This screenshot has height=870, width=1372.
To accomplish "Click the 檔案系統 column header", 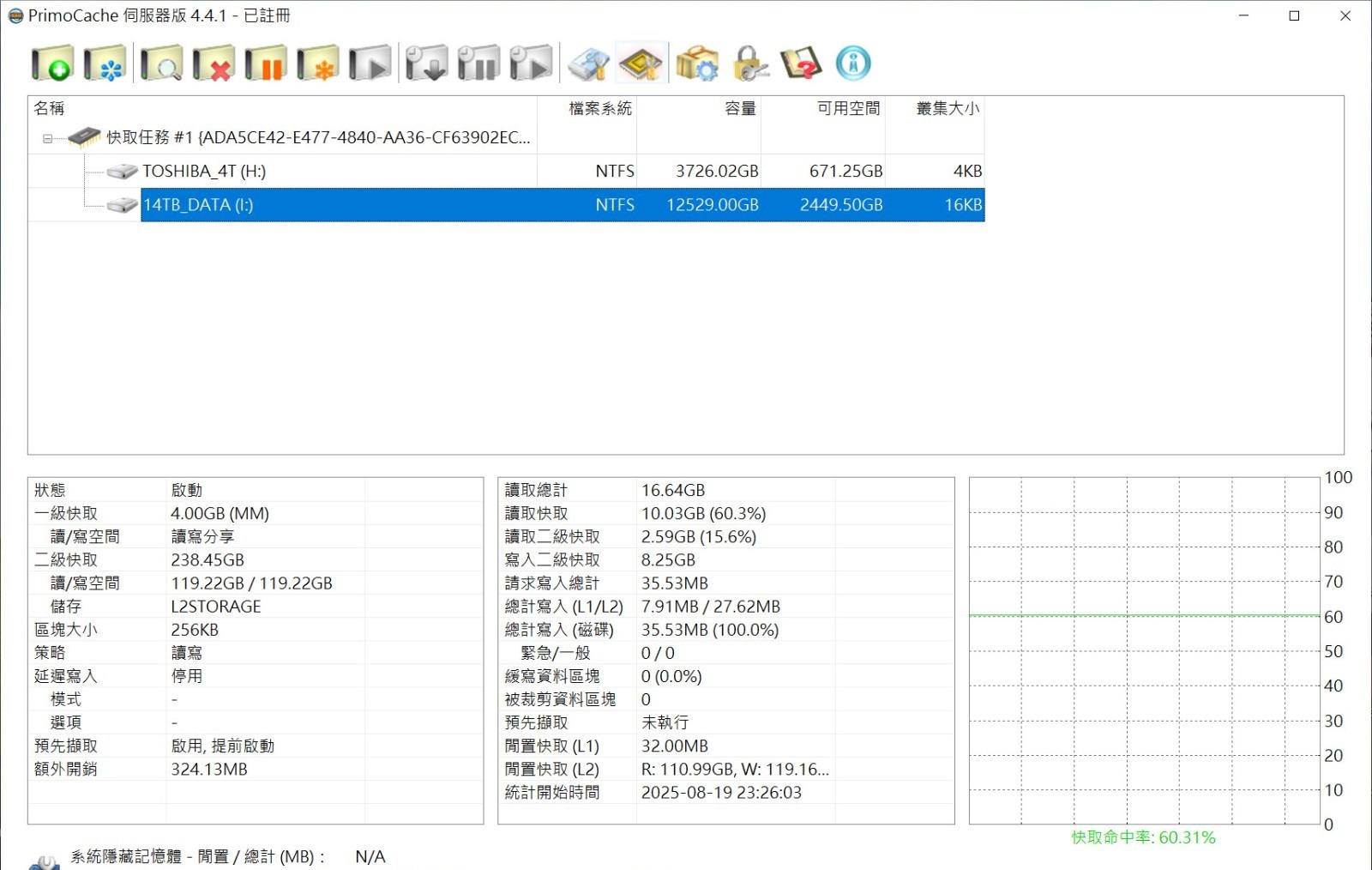I will pyautogui.click(x=599, y=108).
